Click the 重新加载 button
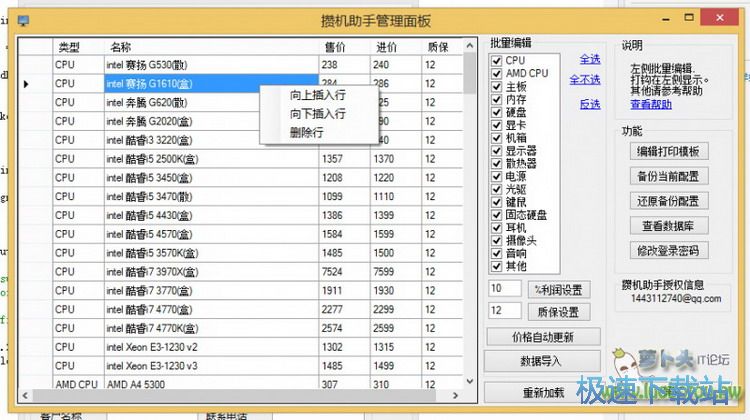Image resolution: width=750 pixels, height=420 pixels. [x=543, y=393]
